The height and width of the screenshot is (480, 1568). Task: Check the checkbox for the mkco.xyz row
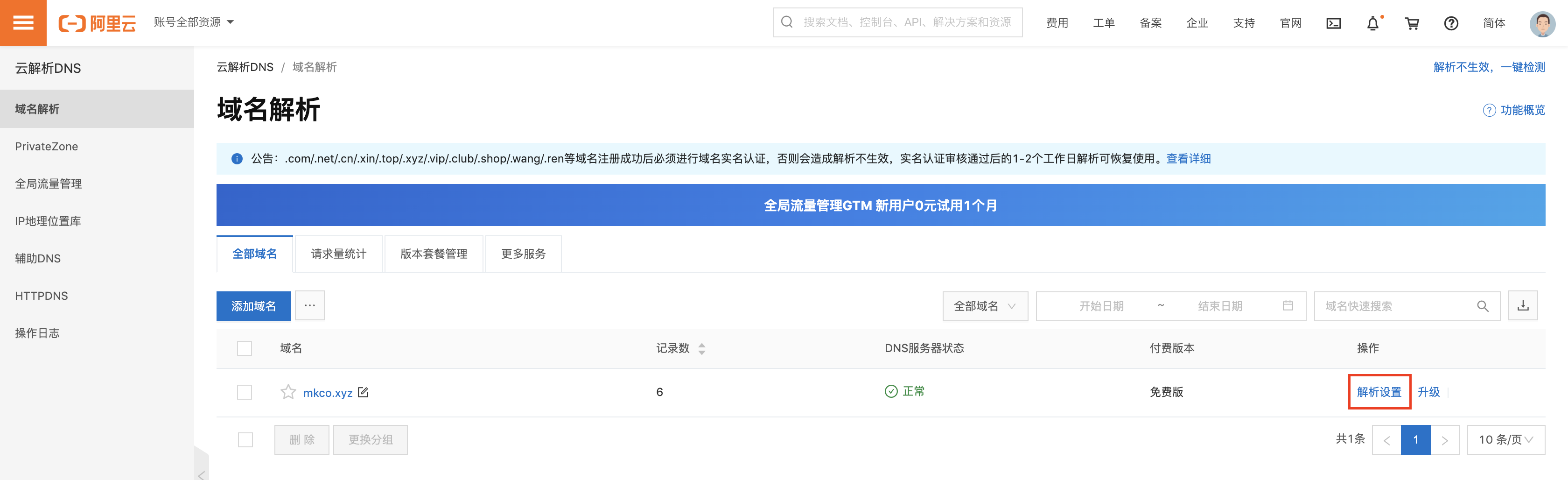(244, 392)
